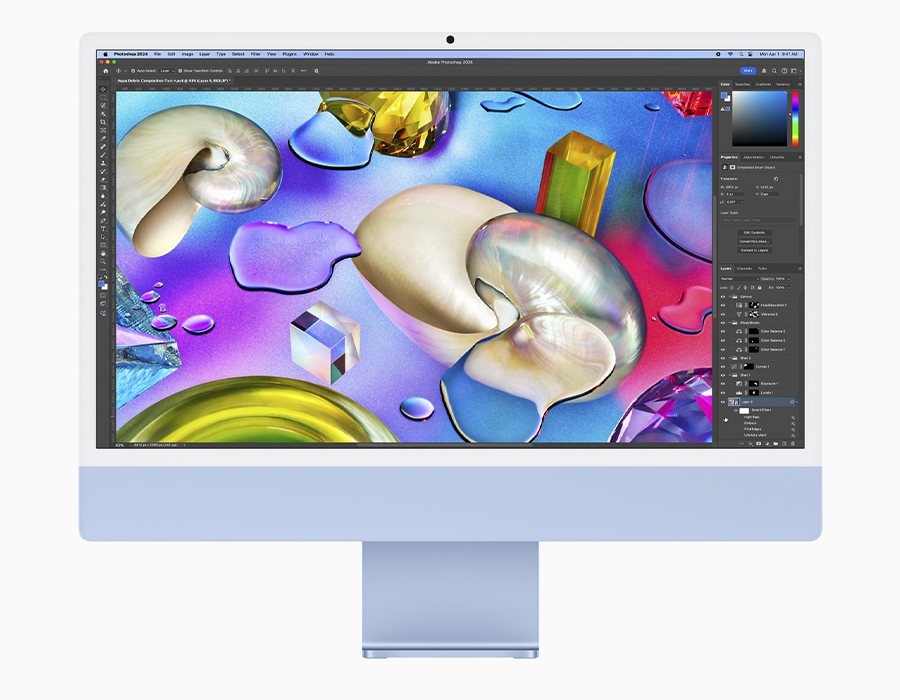
Task: Open the Normal blend mode dropdown
Action: pyautogui.click(x=740, y=279)
